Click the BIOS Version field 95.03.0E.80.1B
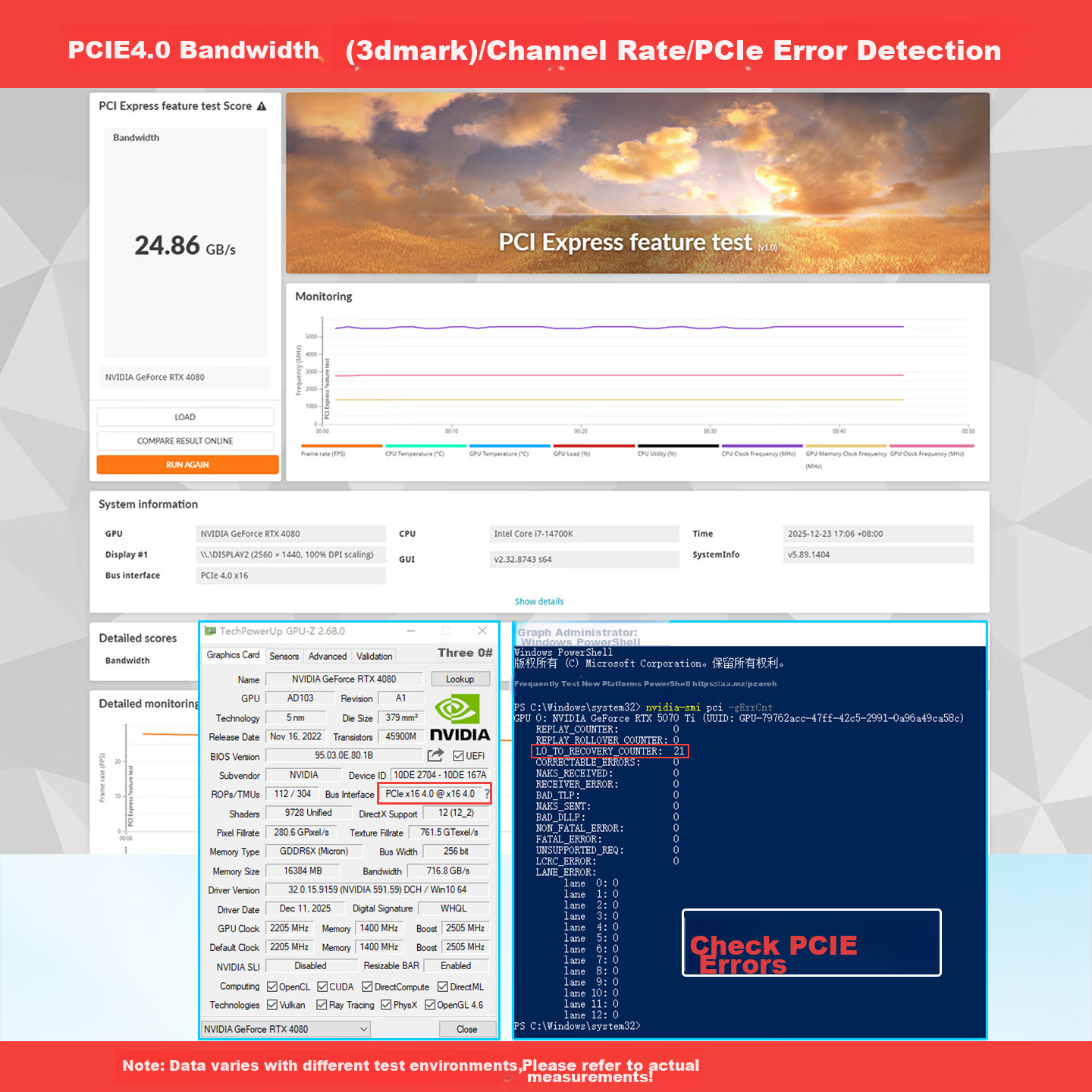 tap(344, 755)
